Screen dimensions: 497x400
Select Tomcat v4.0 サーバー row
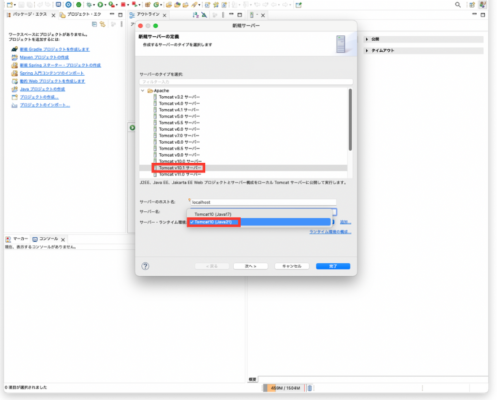(179, 103)
